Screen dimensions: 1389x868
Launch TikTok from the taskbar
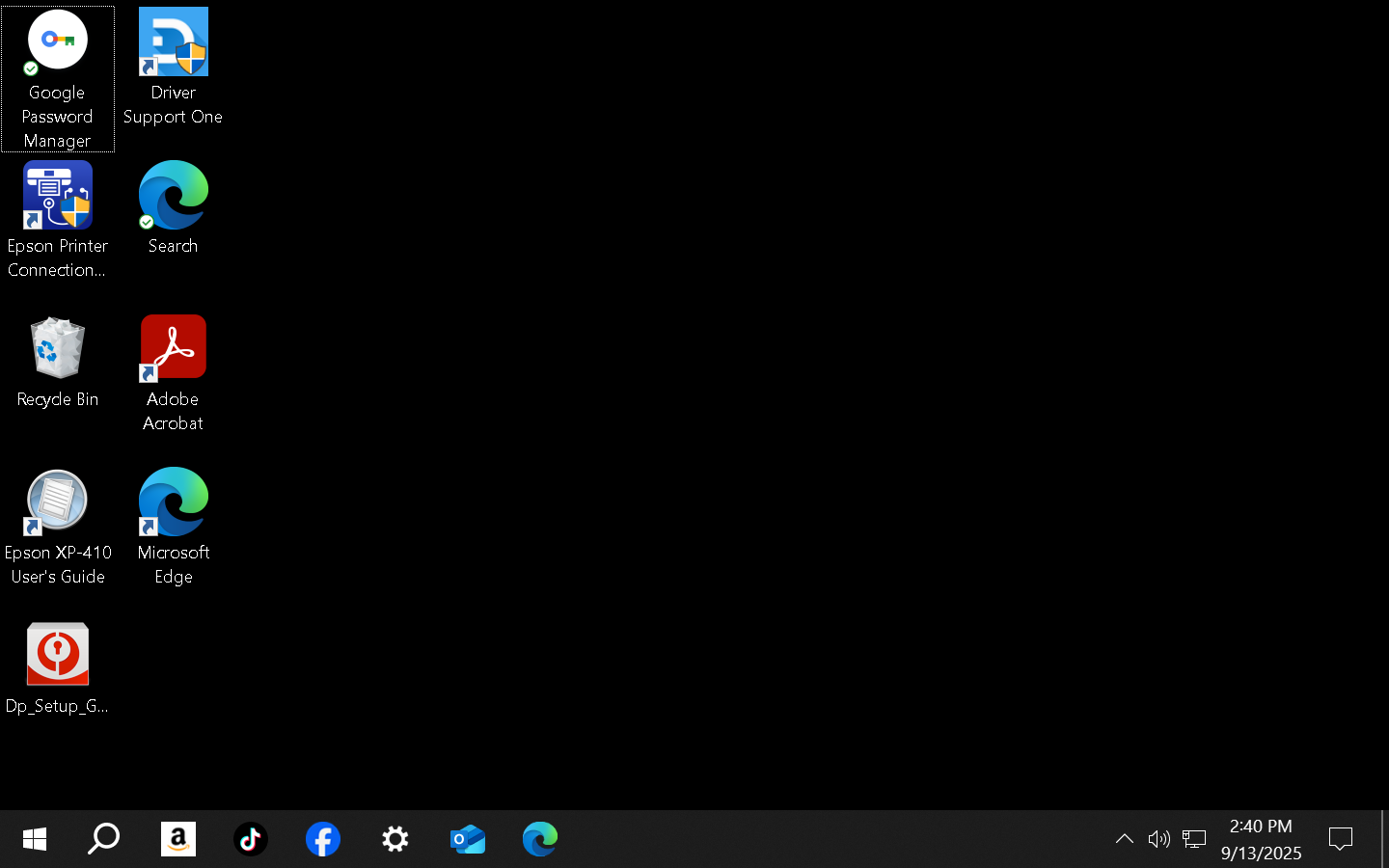click(251, 839)
